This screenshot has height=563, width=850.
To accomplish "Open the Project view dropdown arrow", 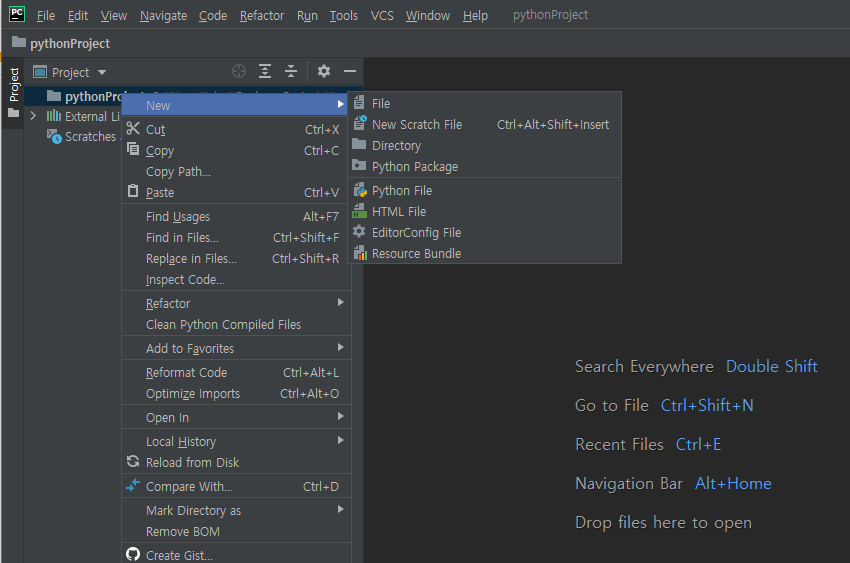I will (x=102, y=72).
